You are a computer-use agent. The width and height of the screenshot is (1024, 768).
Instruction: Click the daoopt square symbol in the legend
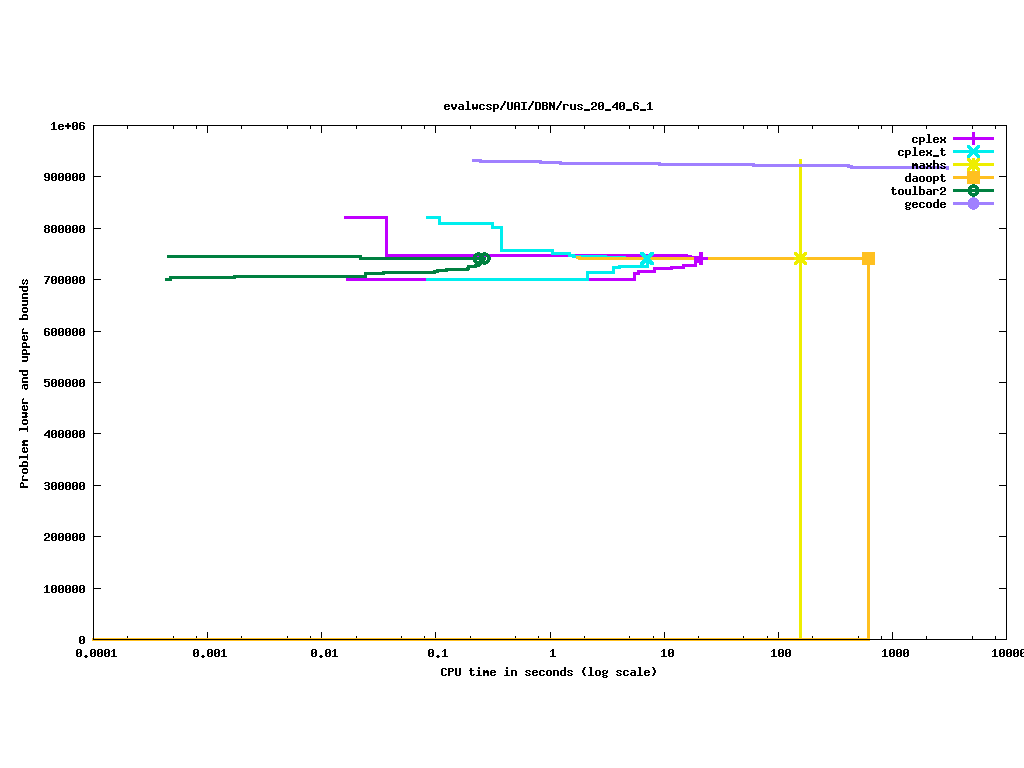coord(973,178)
